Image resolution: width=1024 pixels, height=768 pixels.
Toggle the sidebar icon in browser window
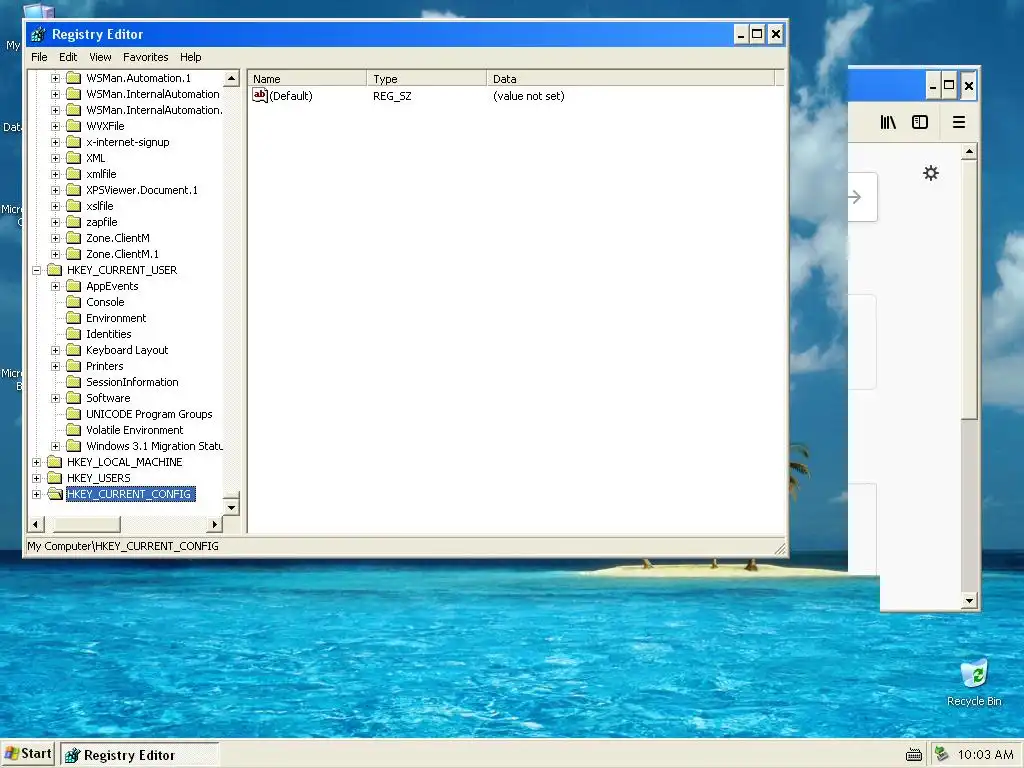[x=920, y=122]
